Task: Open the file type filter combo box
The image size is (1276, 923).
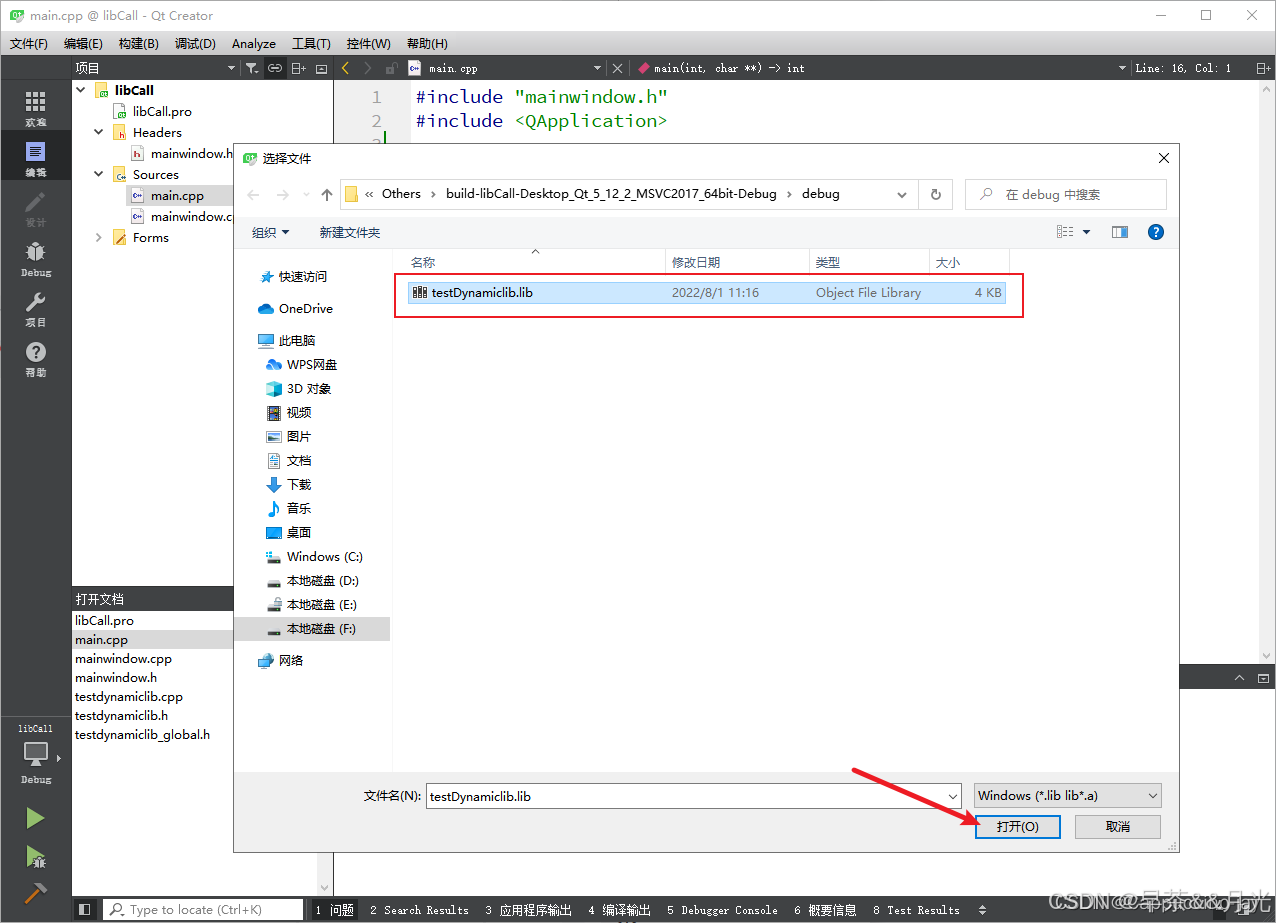Action: pos(1067,795)
